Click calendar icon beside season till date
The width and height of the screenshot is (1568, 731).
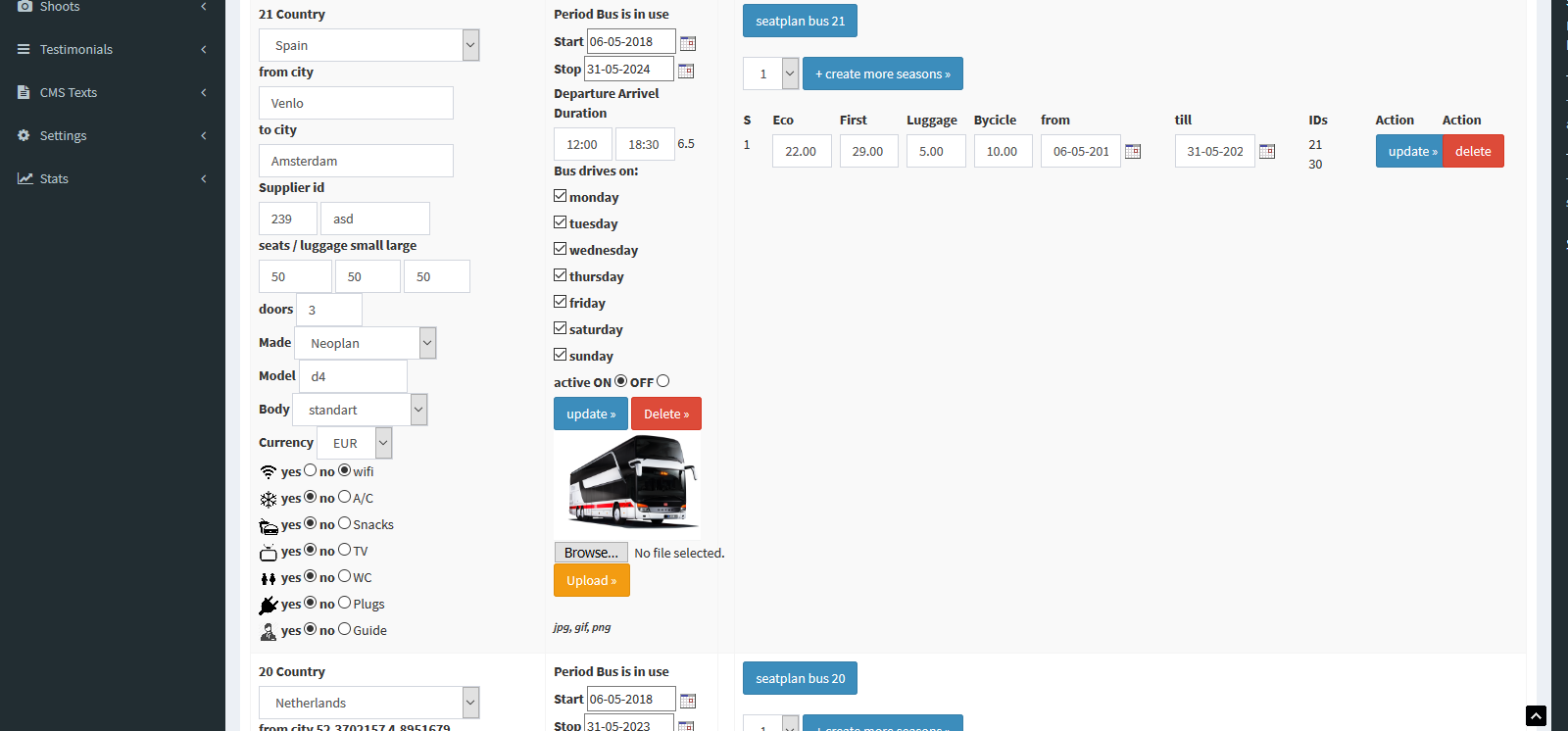click(x=1267, y=152)
